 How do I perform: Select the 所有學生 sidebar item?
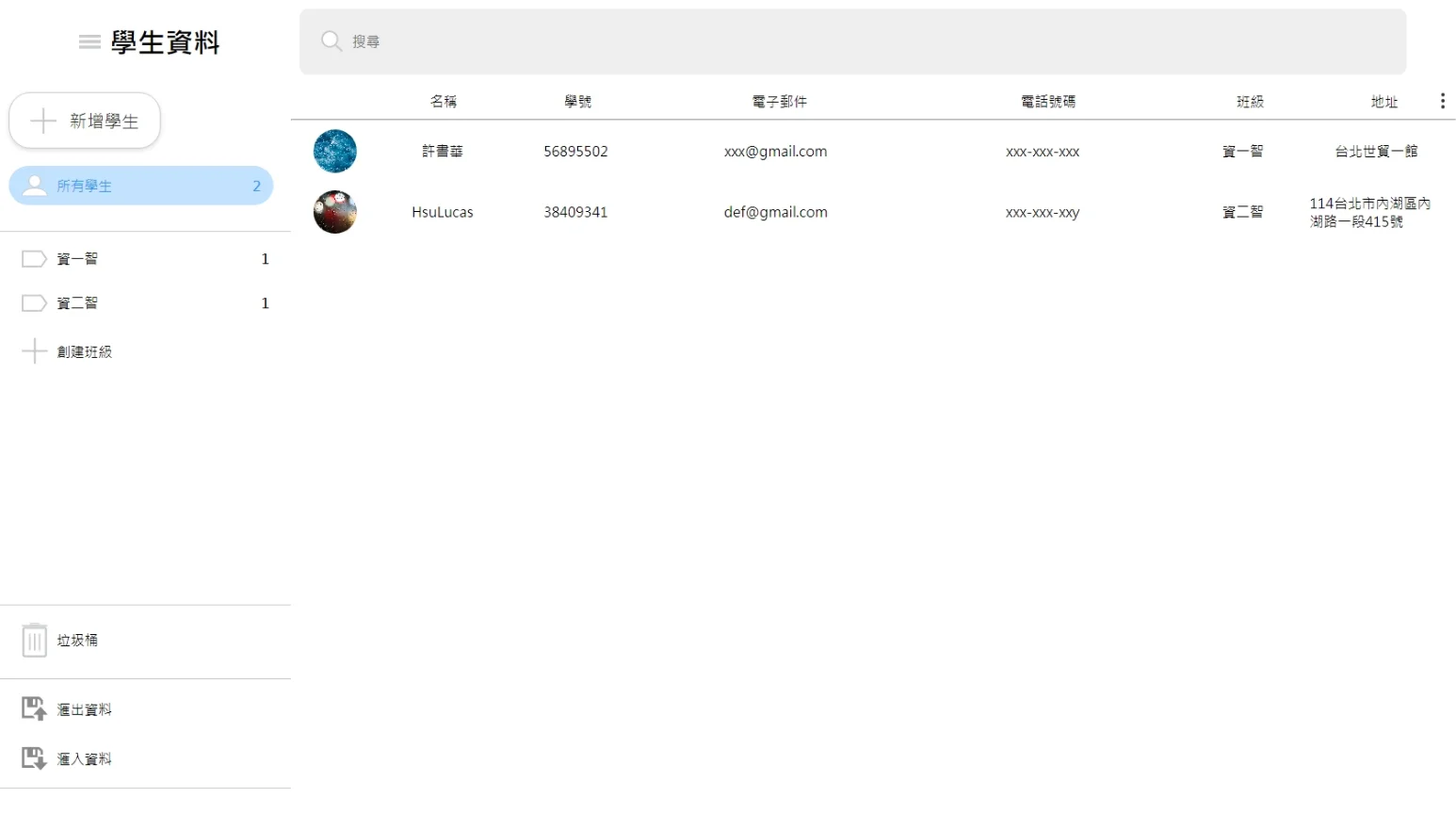141,186
